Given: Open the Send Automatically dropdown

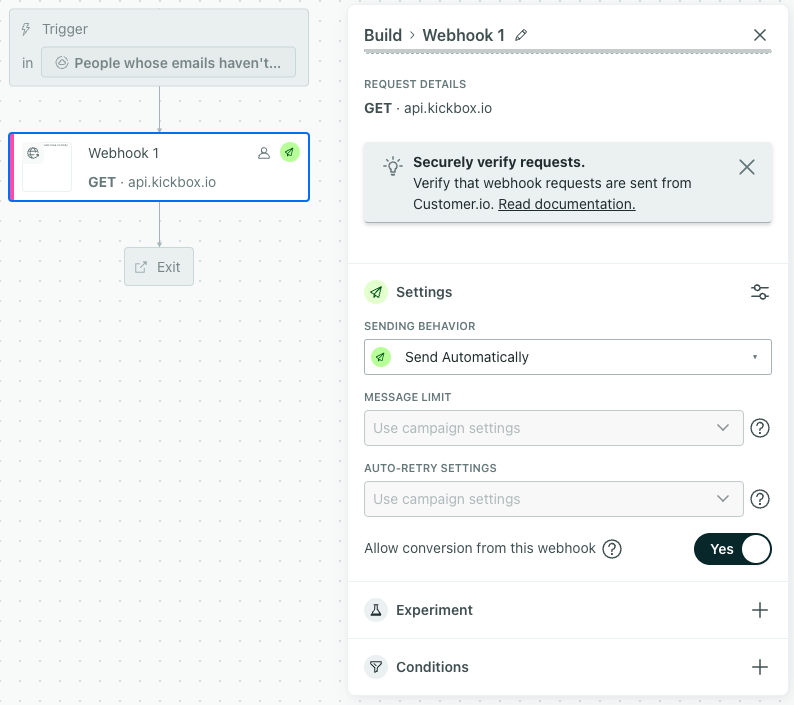Looking at the screenshot, I should [568, 357].
